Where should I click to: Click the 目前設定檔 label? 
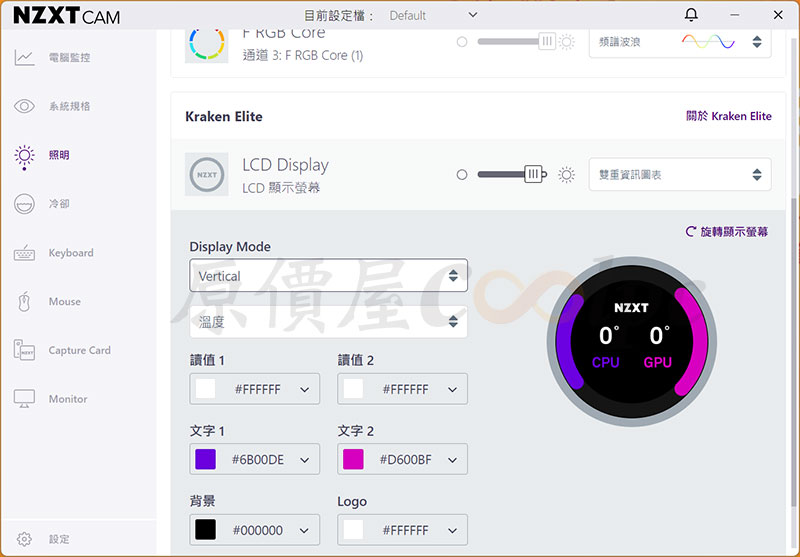click(x=339, y=16)
